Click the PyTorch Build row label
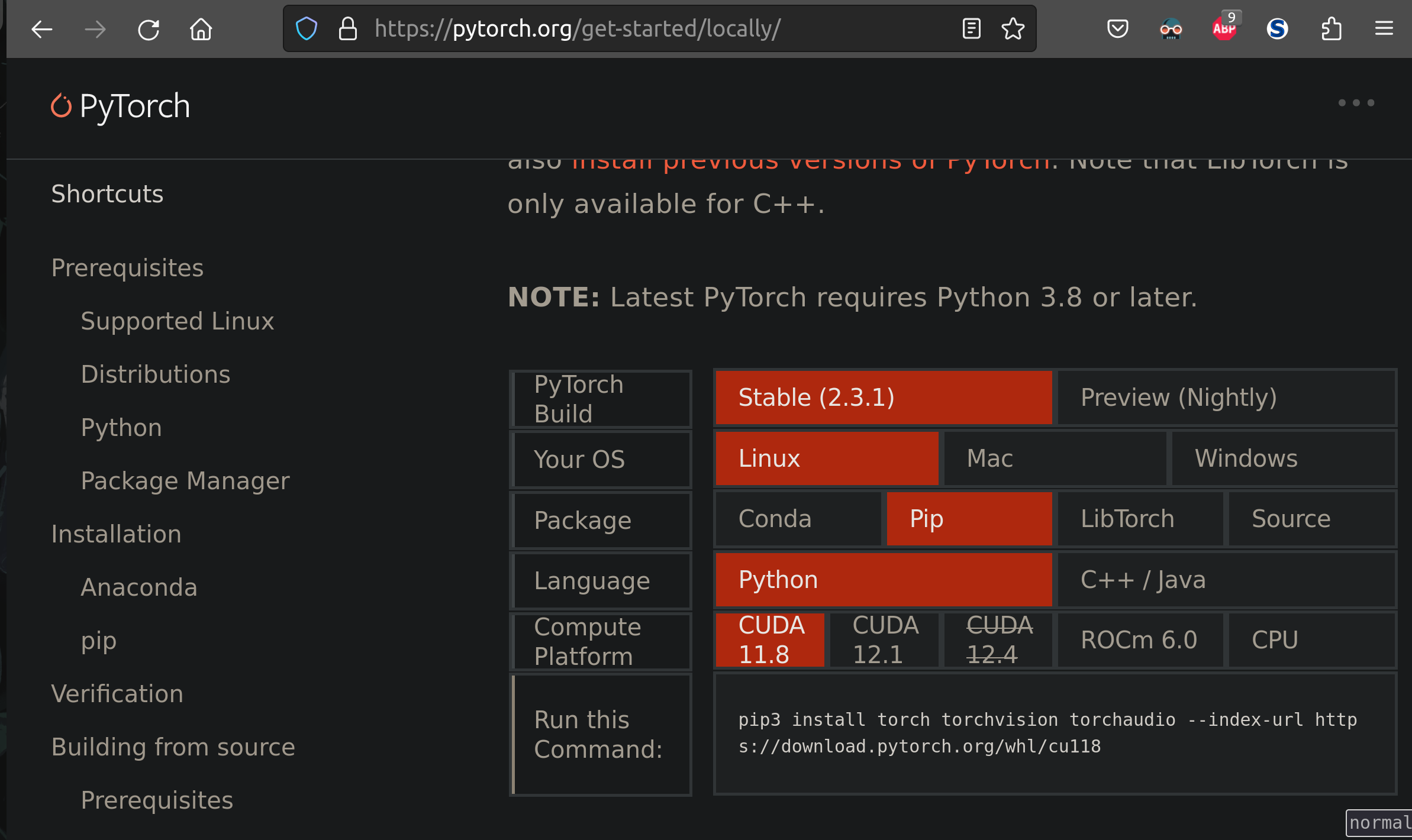 [601, 399]
